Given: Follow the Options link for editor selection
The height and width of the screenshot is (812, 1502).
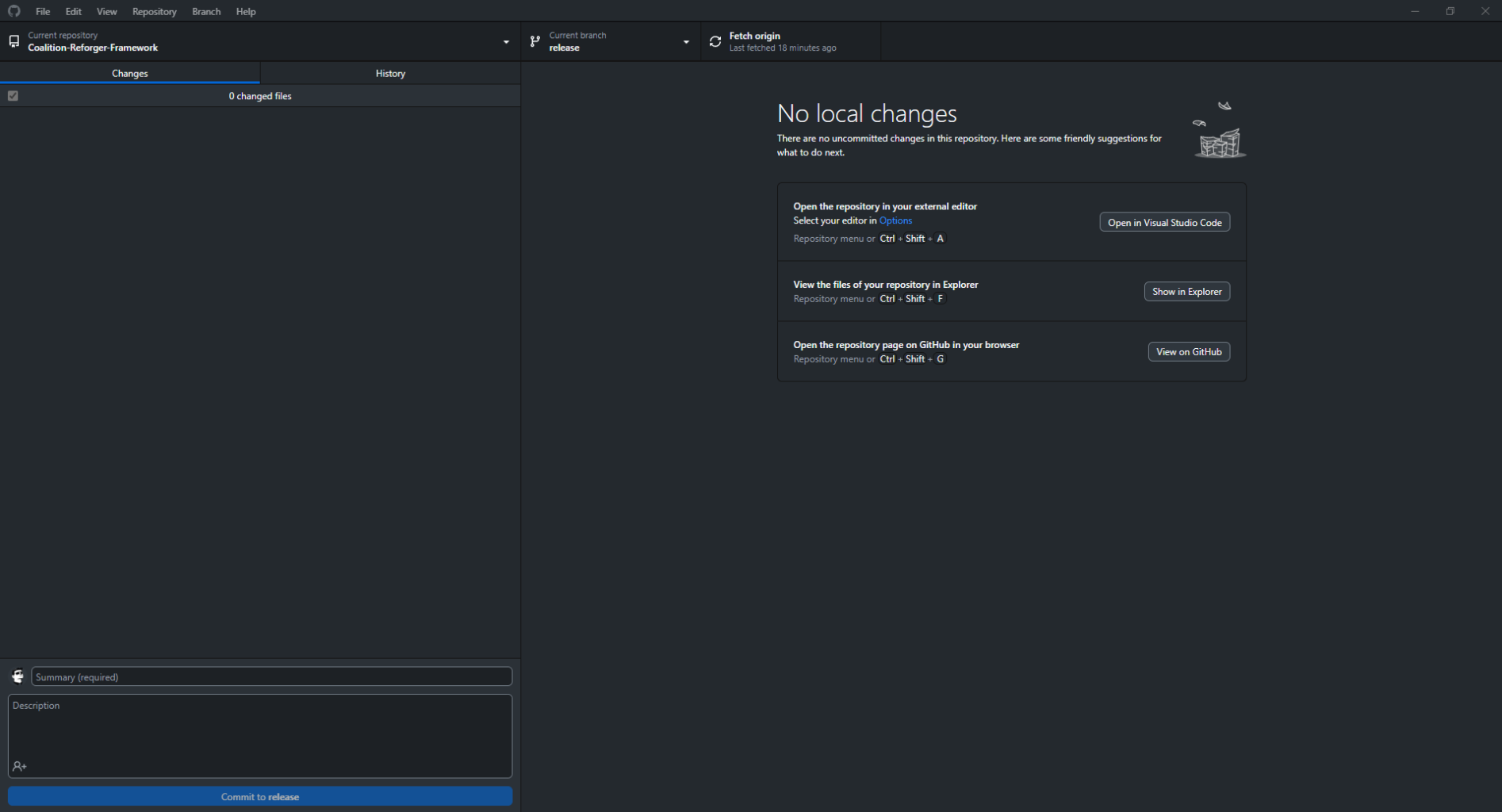Looking at the screenshot, I should tap(895, 220).
